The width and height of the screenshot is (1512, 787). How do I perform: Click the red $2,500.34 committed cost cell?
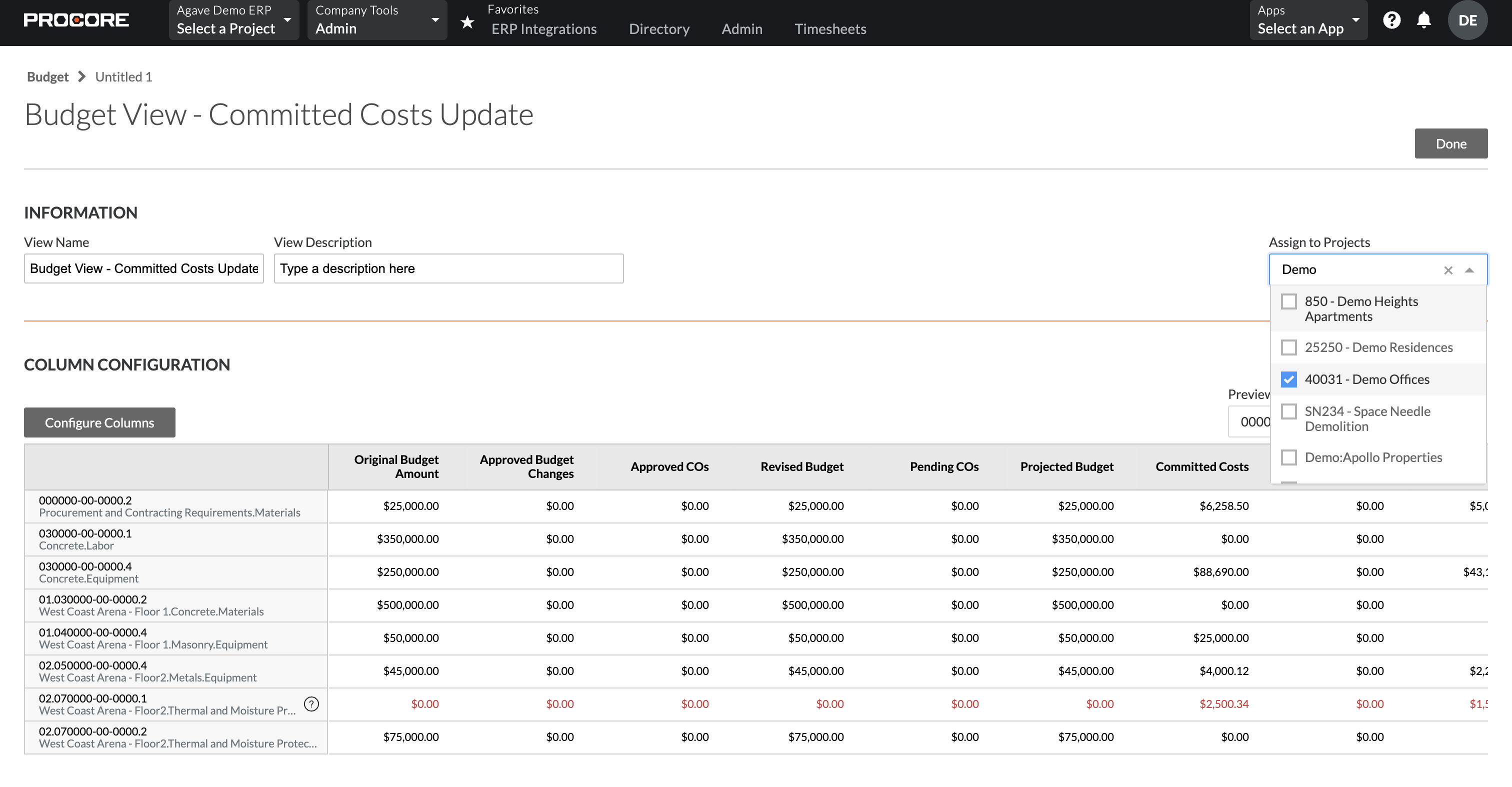[x=1224, y=703]
